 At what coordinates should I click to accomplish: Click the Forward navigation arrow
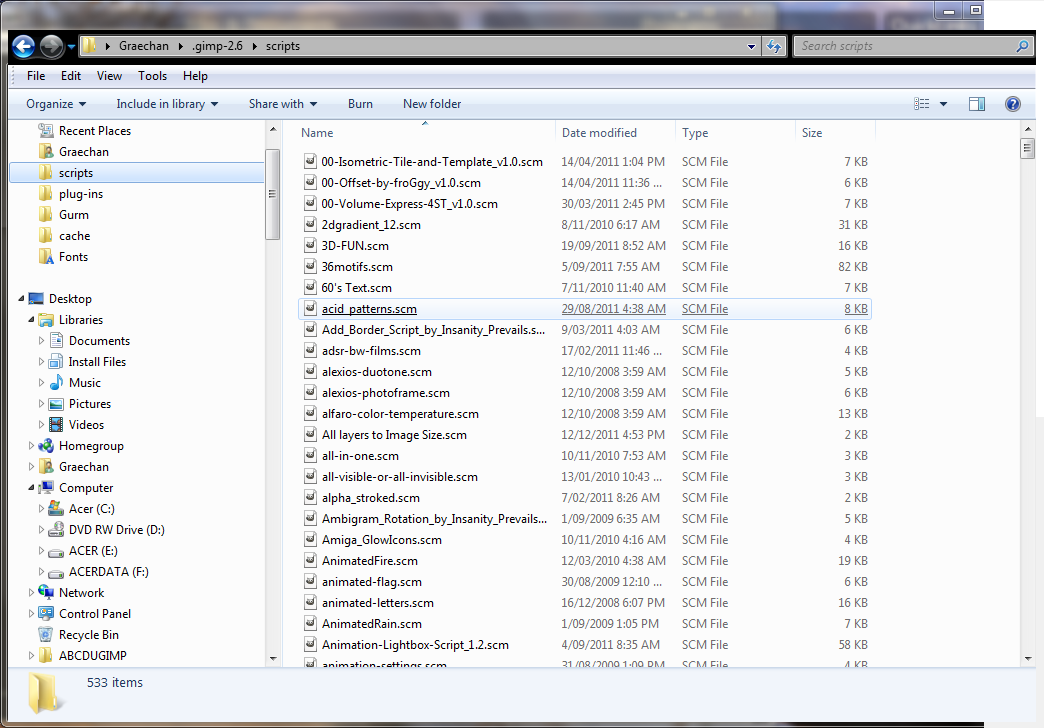coord(51,46)
